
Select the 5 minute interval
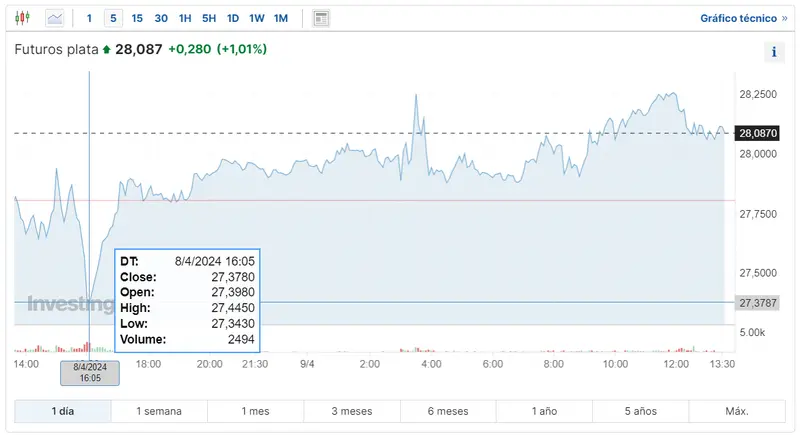coord(113,18)
